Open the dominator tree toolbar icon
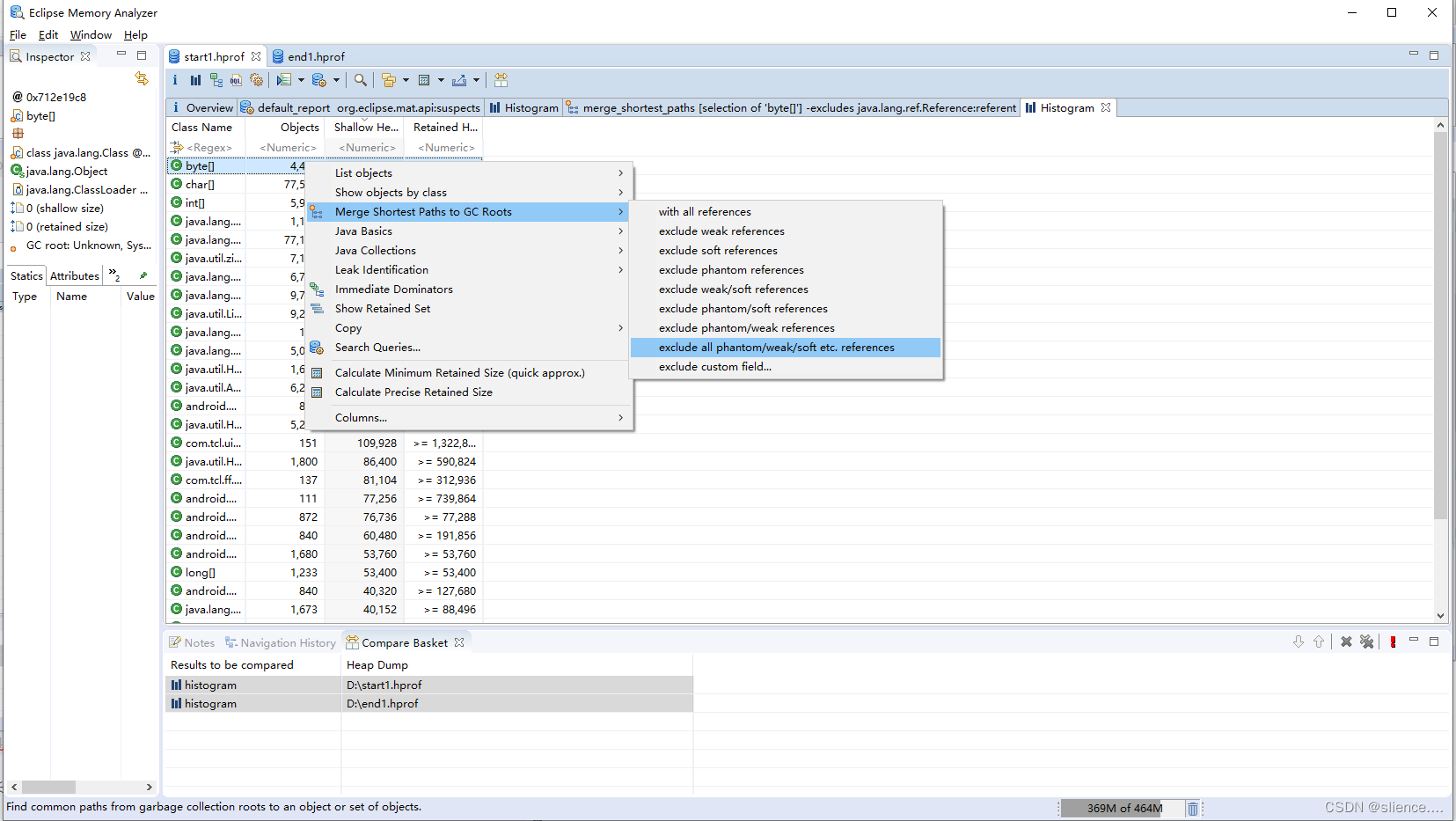Viewport: 1456px width, 821px height. tap(216, 80)
